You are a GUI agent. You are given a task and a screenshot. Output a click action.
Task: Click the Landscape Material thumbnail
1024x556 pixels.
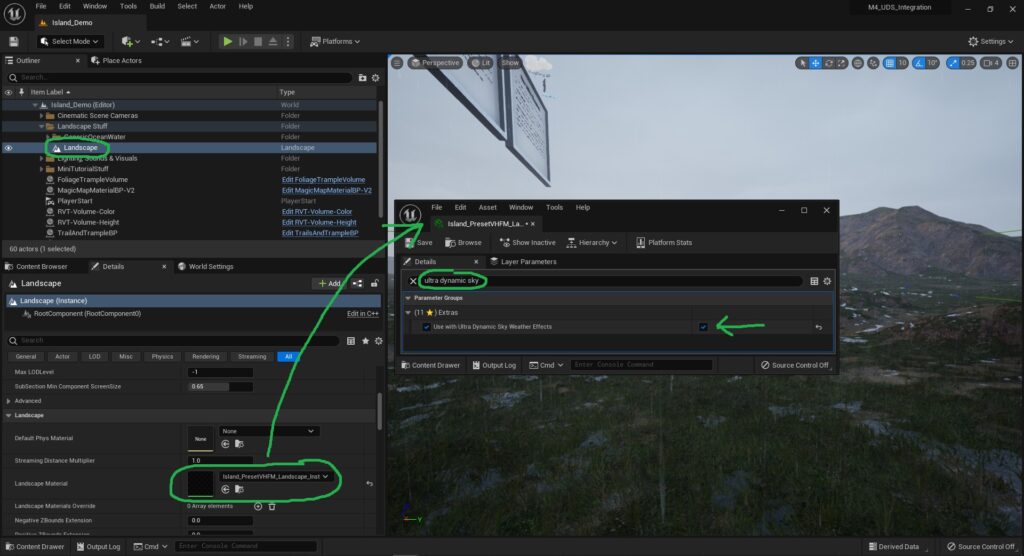click(200, 483)
